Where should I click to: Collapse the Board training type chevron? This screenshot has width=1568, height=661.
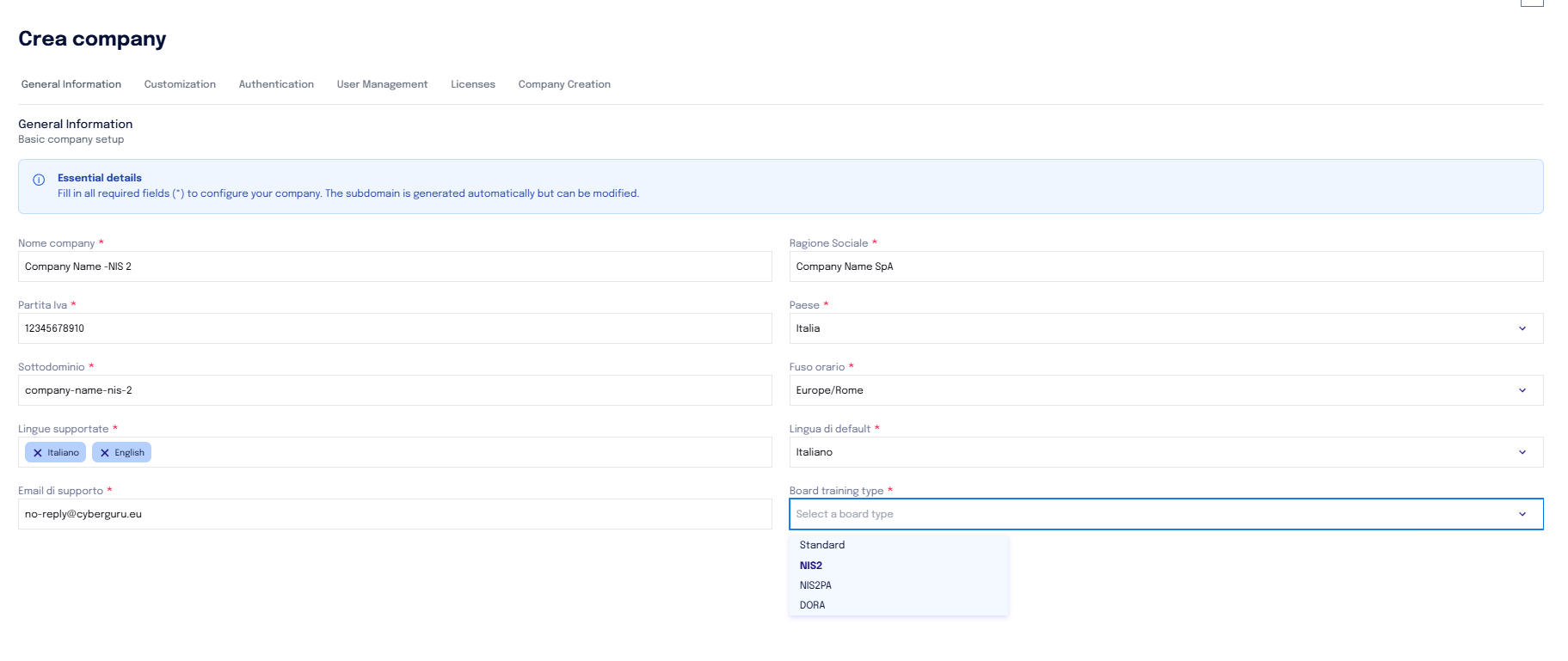tap(1522, 514)
